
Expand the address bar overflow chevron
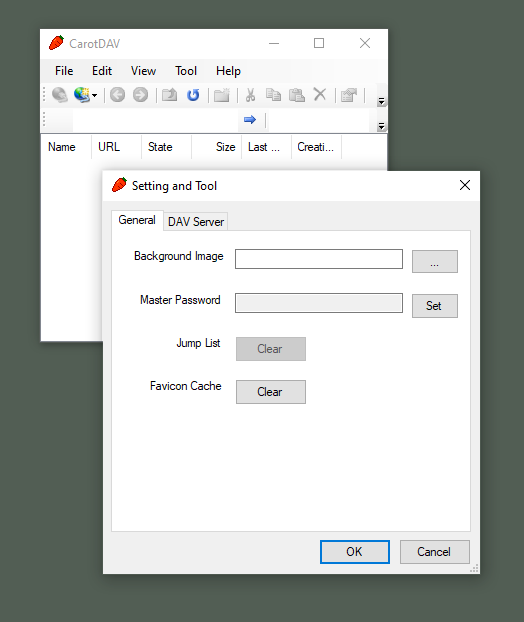click(381, 126)
